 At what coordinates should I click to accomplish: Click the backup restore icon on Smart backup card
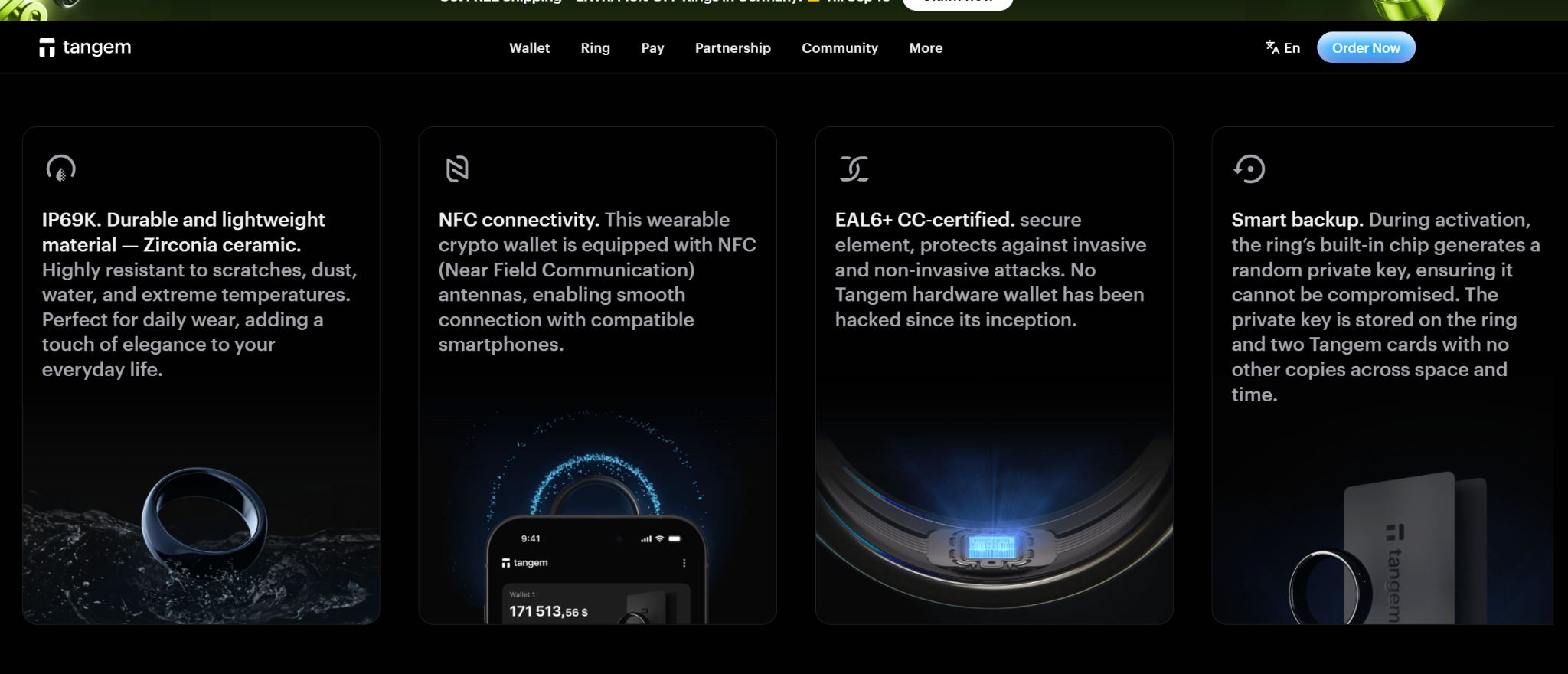(x=1249, y=168)
